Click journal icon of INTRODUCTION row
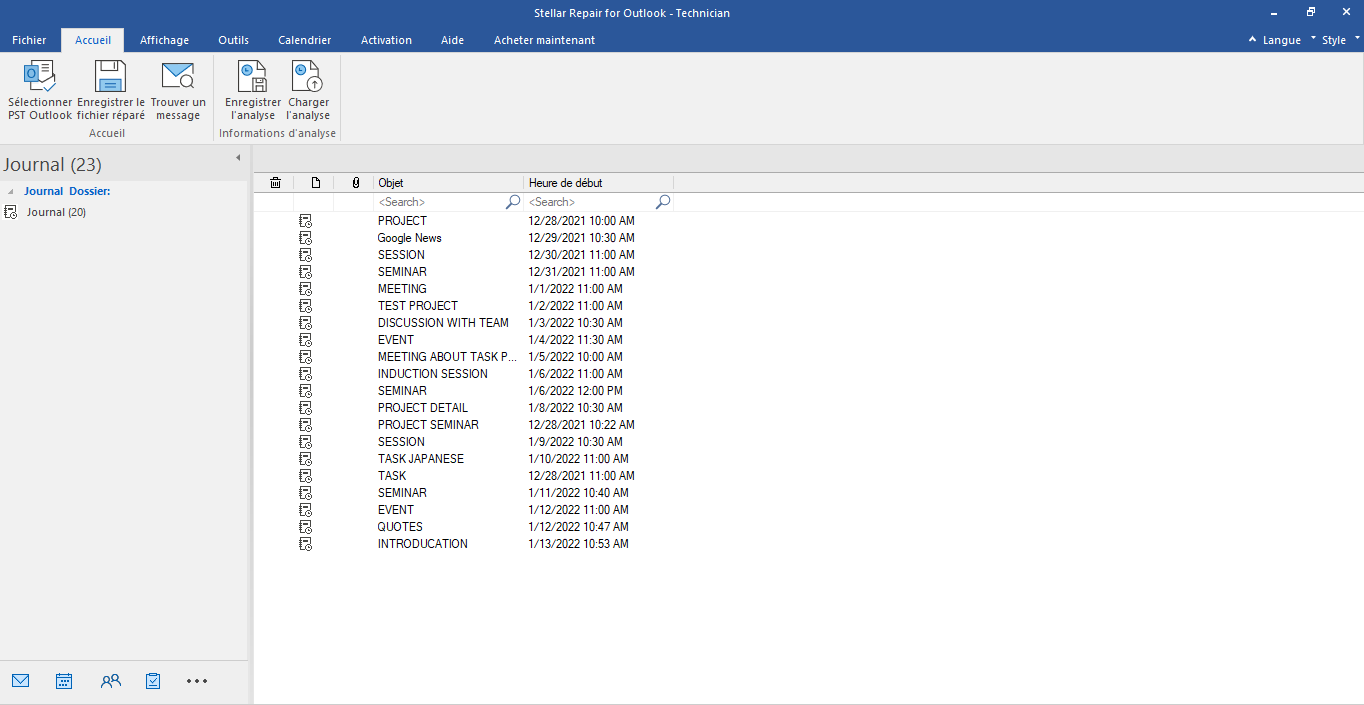This screenshot has width=1364, height=705. [x=305, y=544]
